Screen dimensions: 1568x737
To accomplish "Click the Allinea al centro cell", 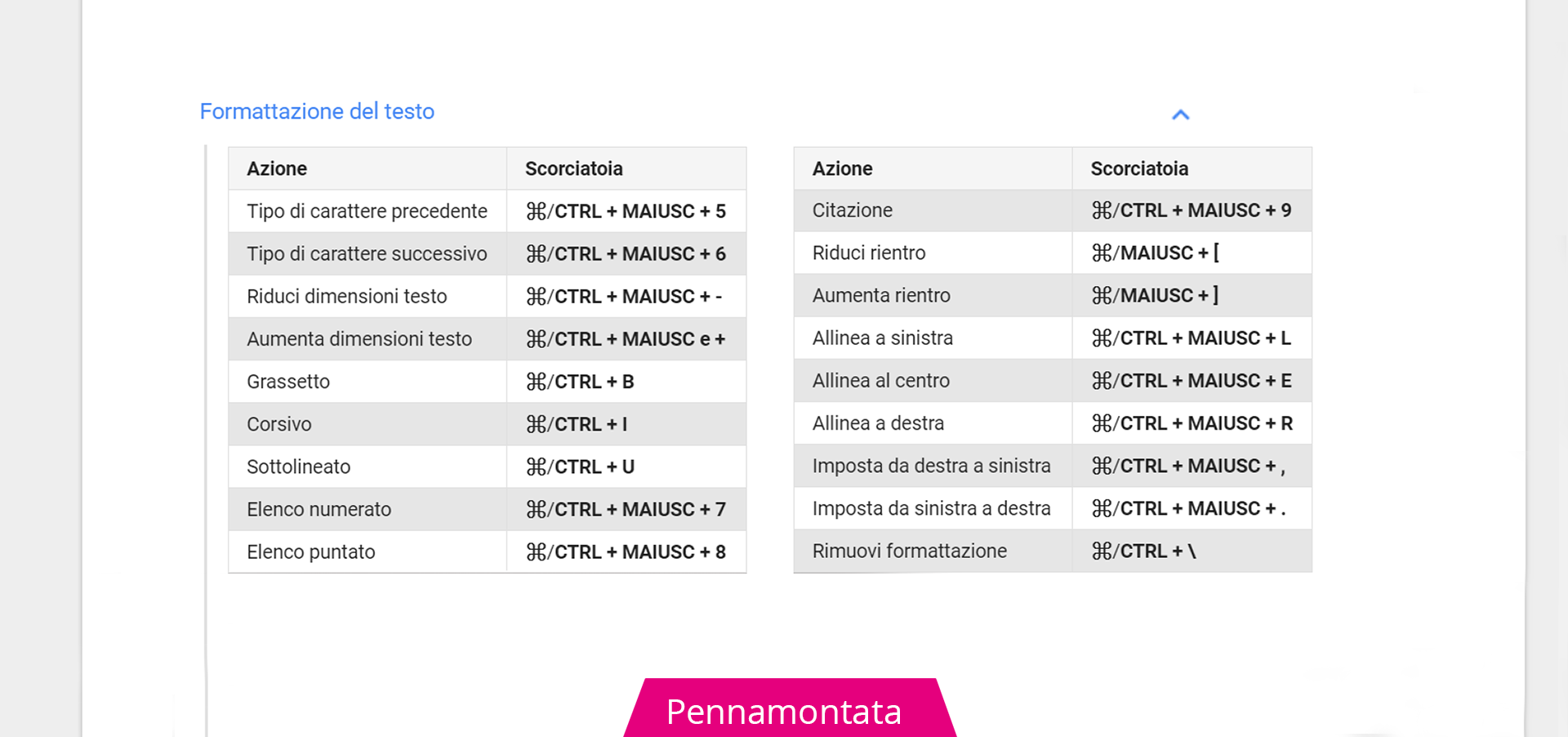I will click(881, 380).
